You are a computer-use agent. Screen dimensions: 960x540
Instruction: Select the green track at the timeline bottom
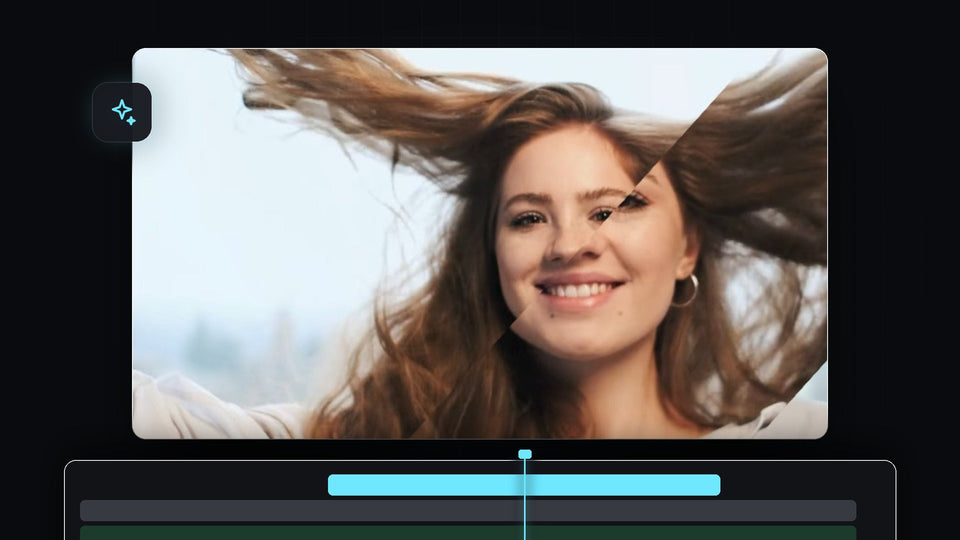(468, 533)
